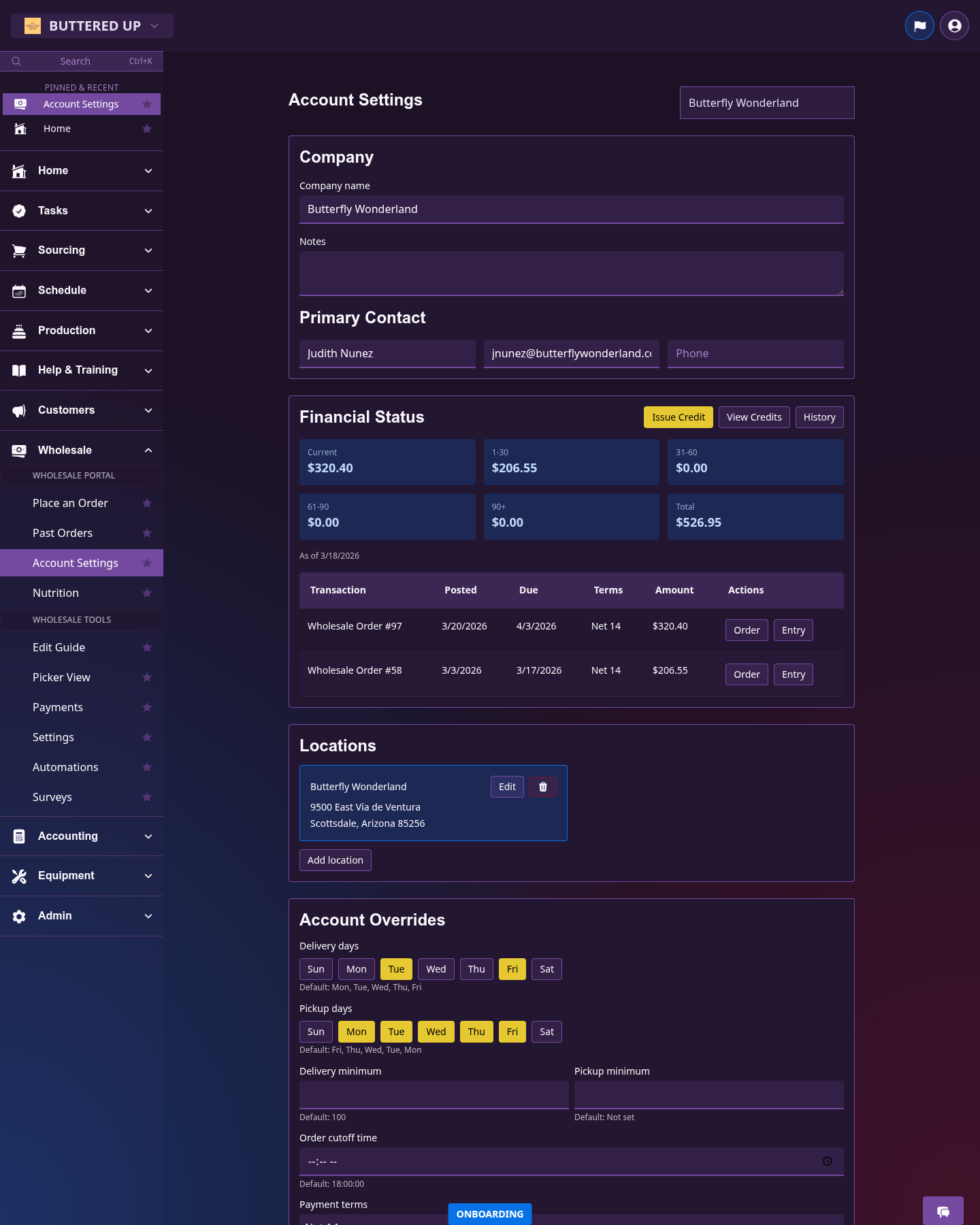Click the Accounting calculator icon
980x1225 pixels.
[19, 836]
